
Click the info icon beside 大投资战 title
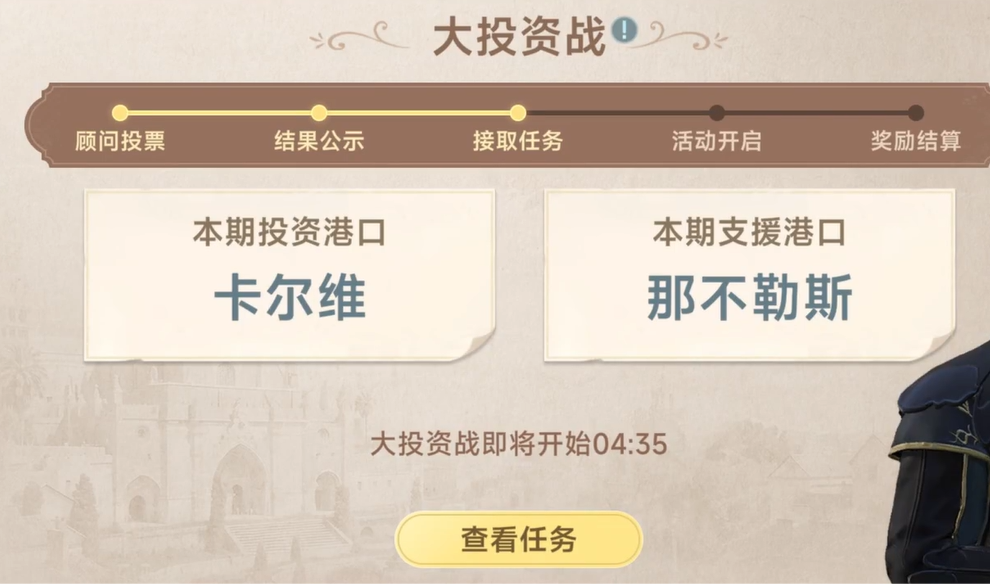(624, 31)
